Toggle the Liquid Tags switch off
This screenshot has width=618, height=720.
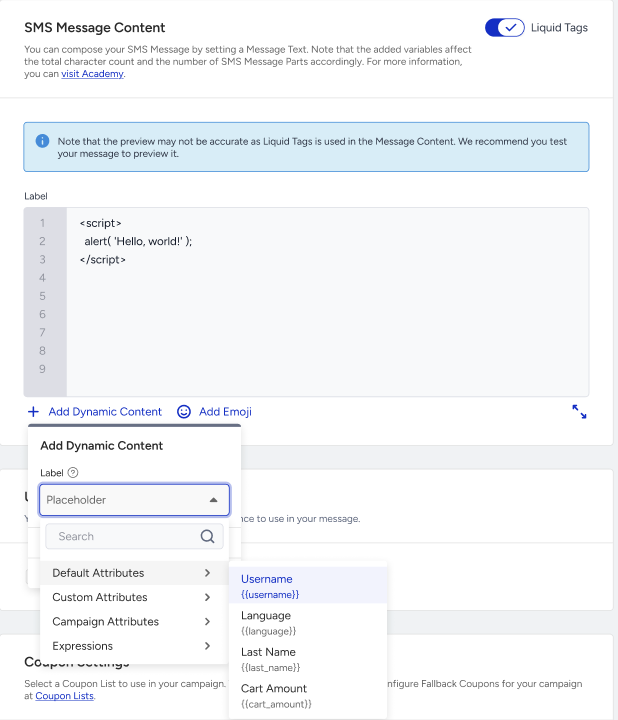(x=504, y=28)
